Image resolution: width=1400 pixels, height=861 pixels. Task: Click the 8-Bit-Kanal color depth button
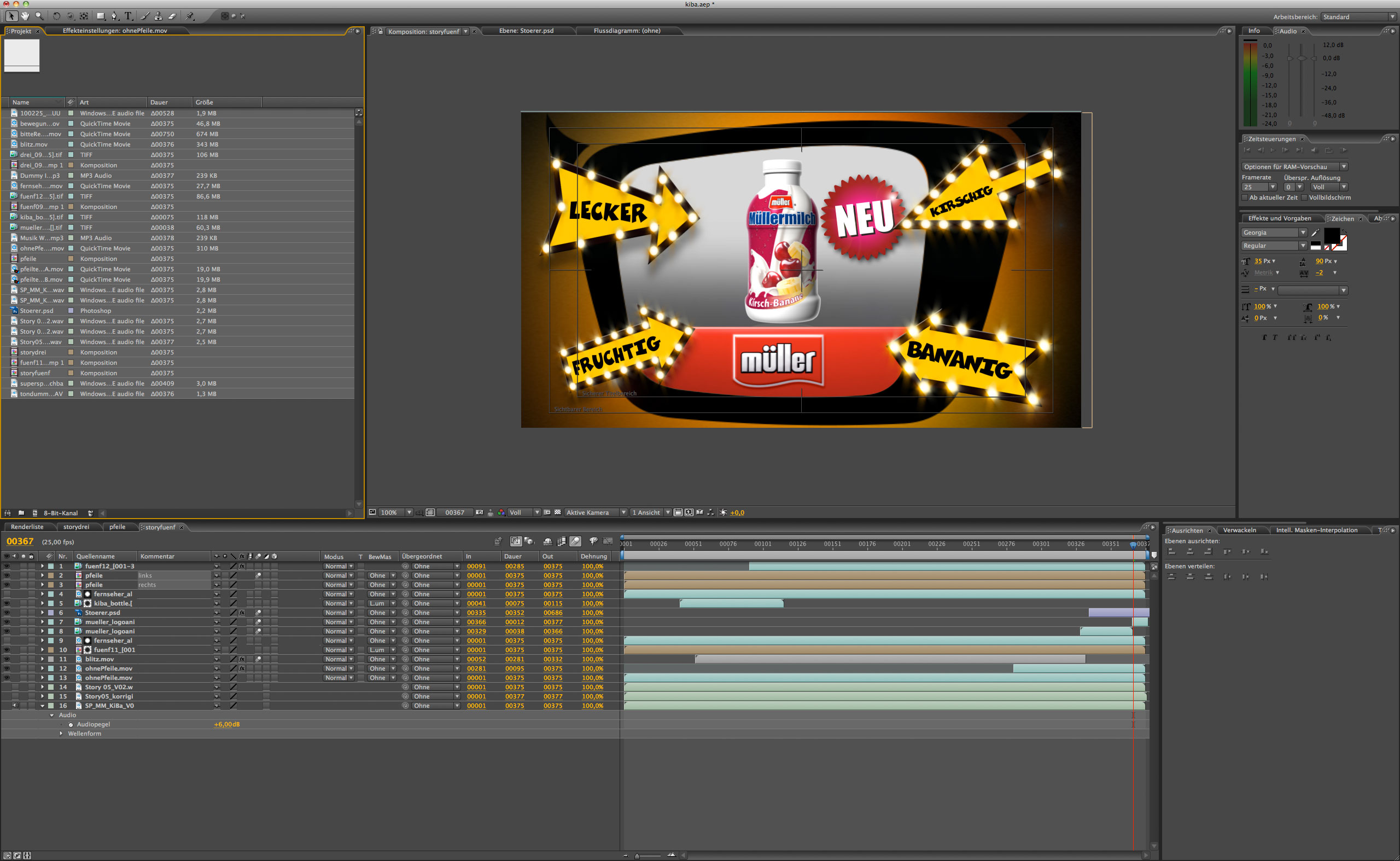[60, 513]
